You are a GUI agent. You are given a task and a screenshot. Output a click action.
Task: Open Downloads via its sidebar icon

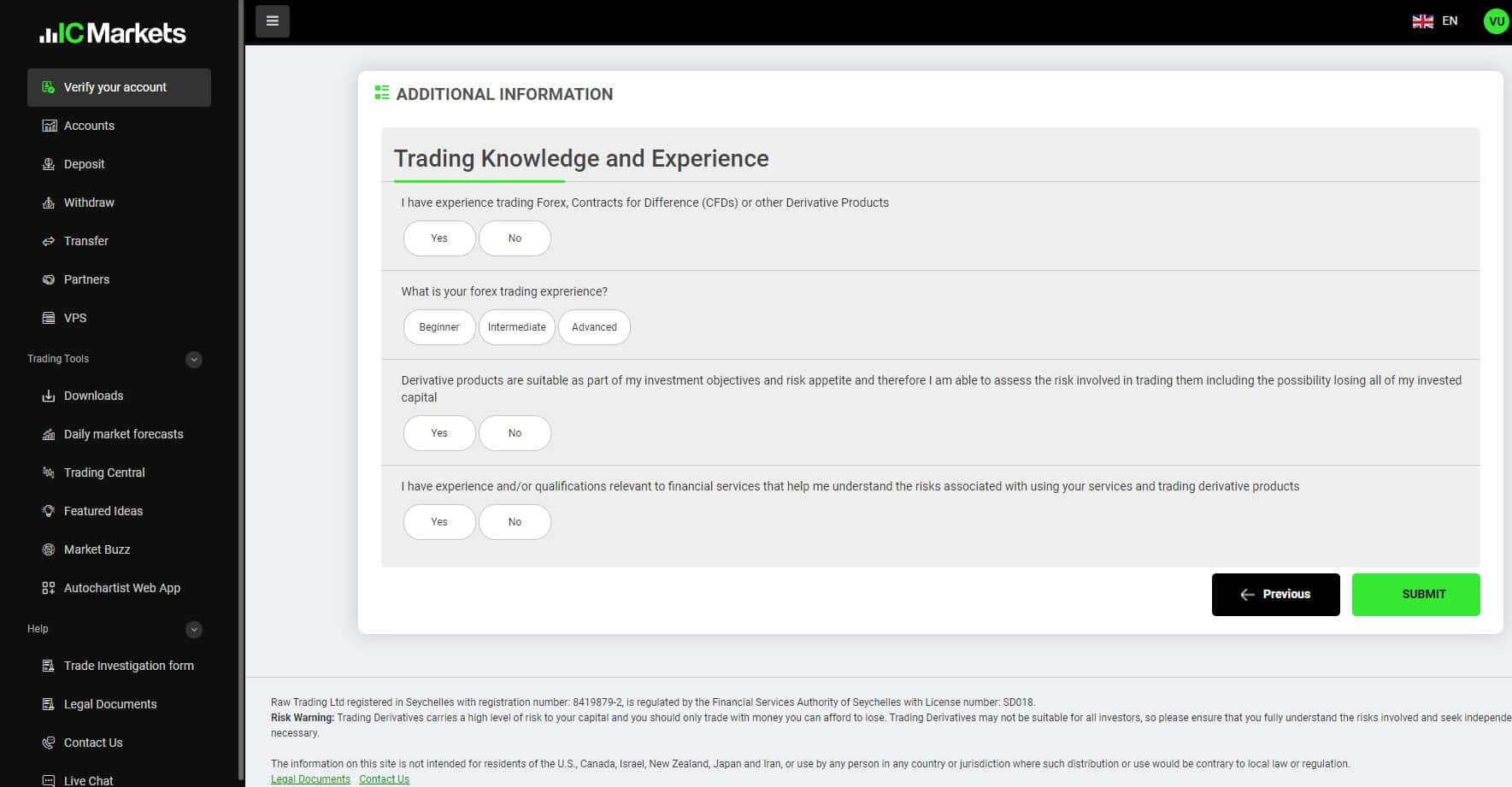(x=49, y=396)
